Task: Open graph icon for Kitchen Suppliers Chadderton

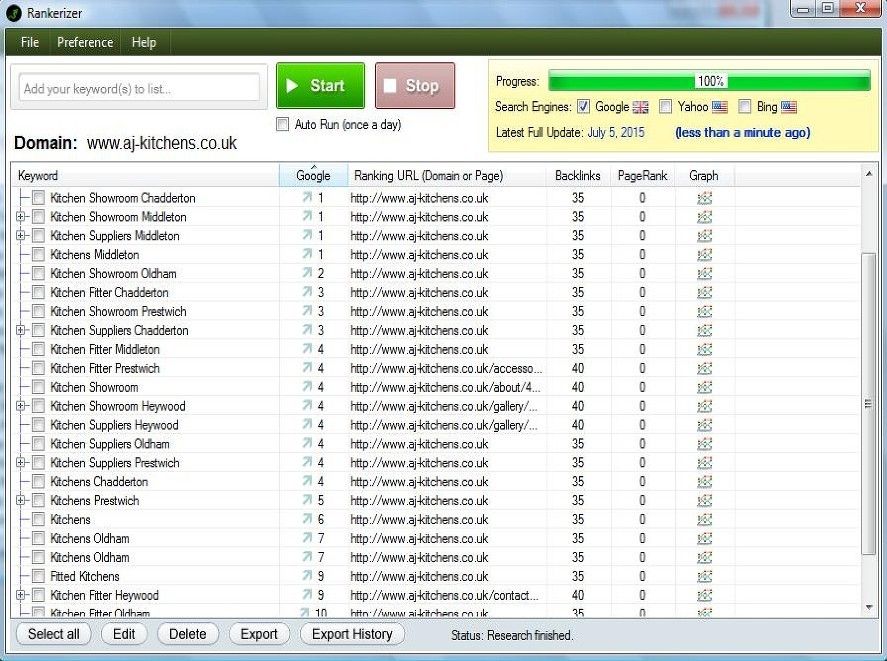Action: (x=704, y=330)
